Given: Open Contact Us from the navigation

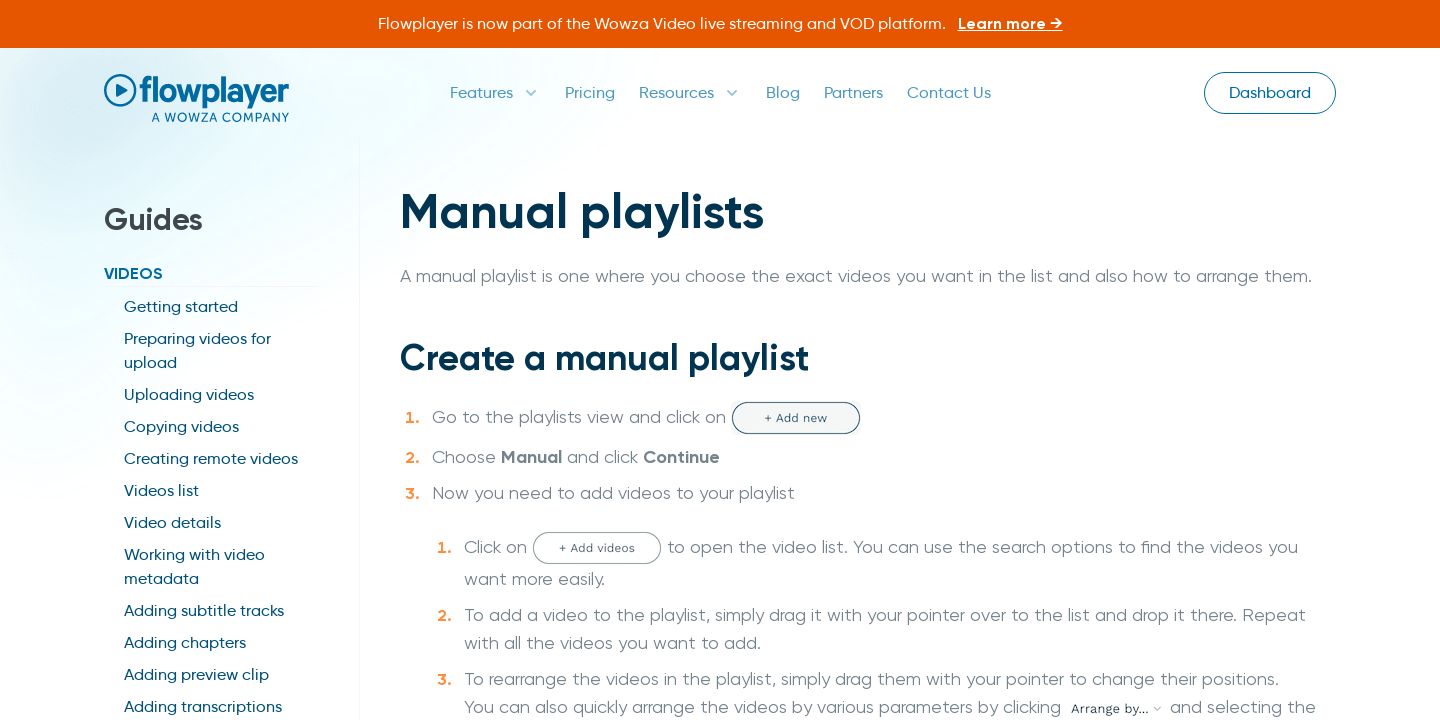Looking at the screenshot, I should click(x=948, y=93).
